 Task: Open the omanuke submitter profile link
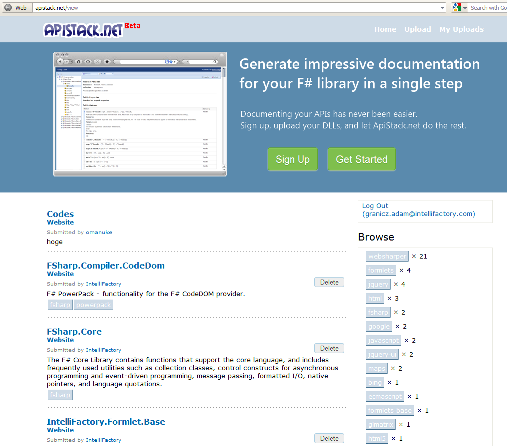pos(99,232)
